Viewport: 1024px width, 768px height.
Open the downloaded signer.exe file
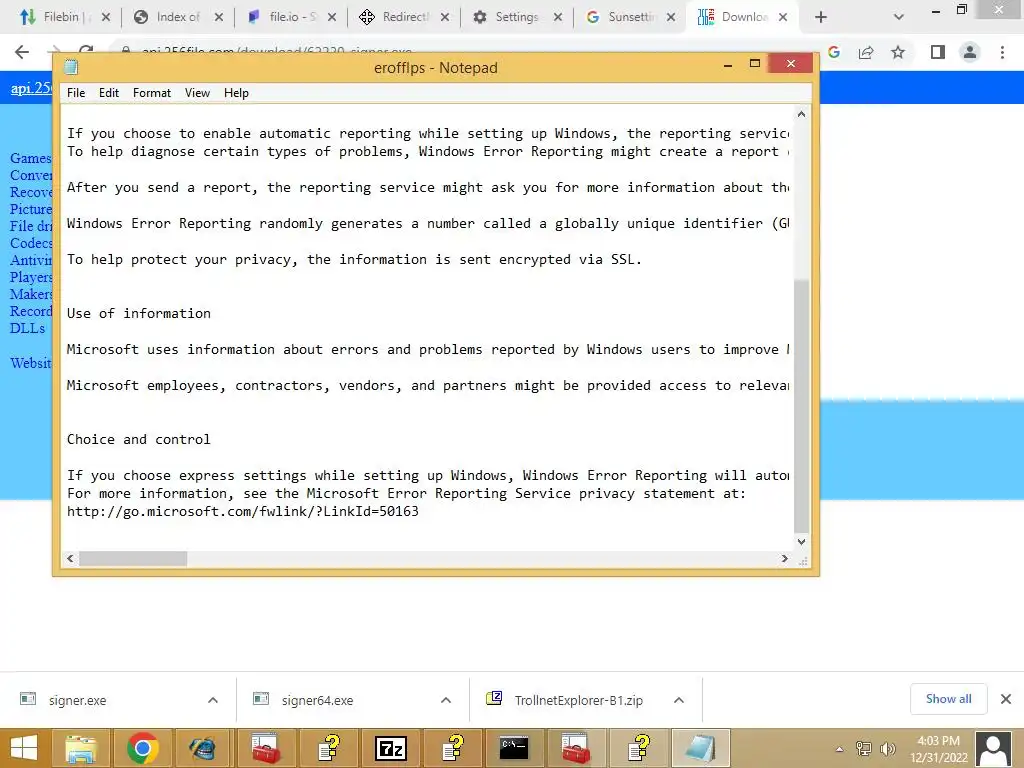(77, 700)
